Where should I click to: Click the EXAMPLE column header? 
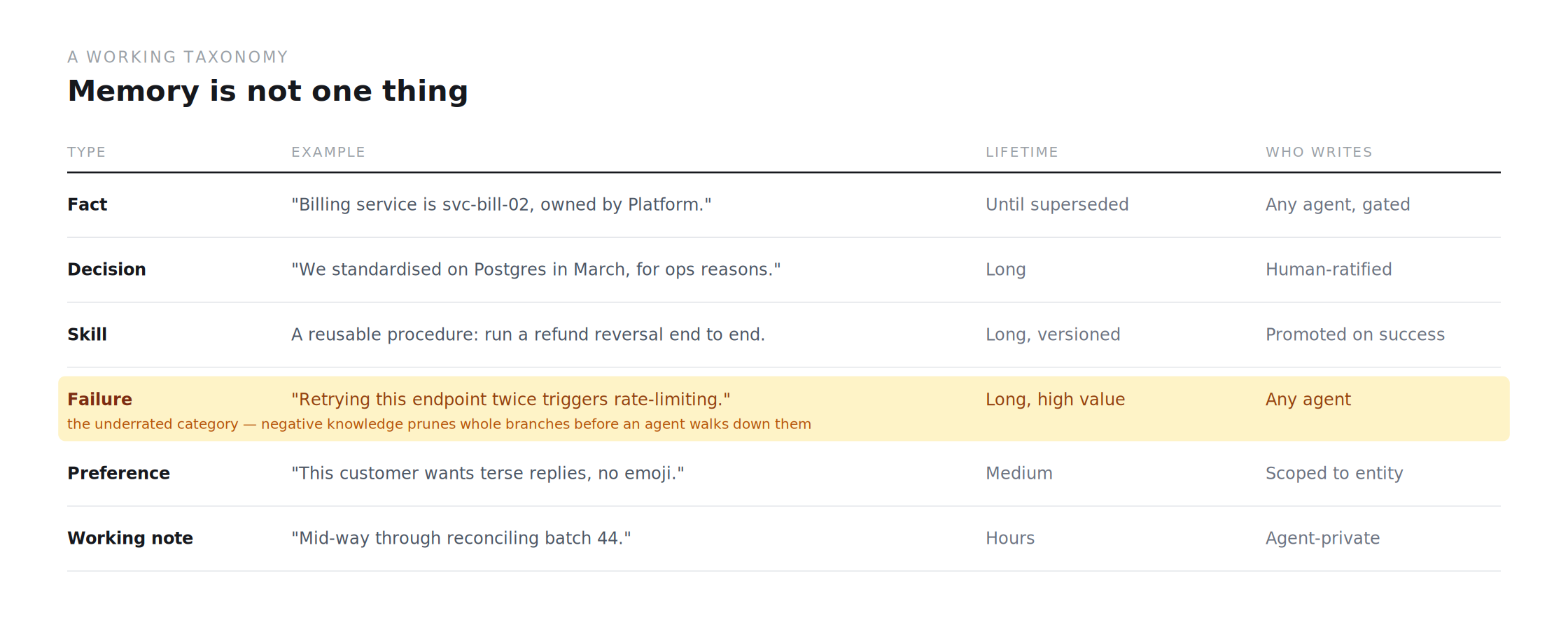point(328,153)
